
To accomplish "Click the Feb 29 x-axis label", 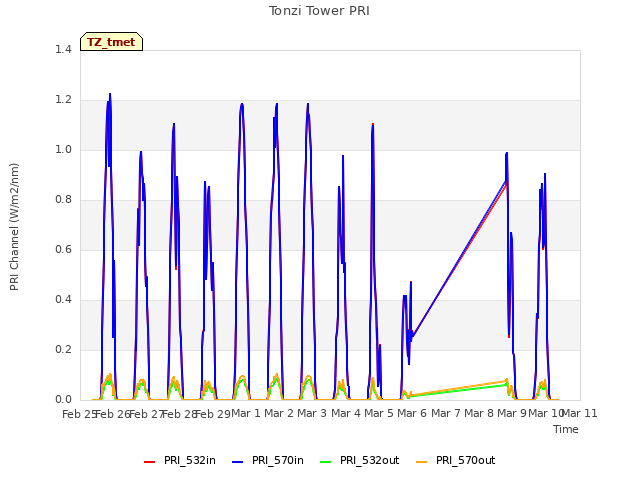I will click(x=213, y=414).
